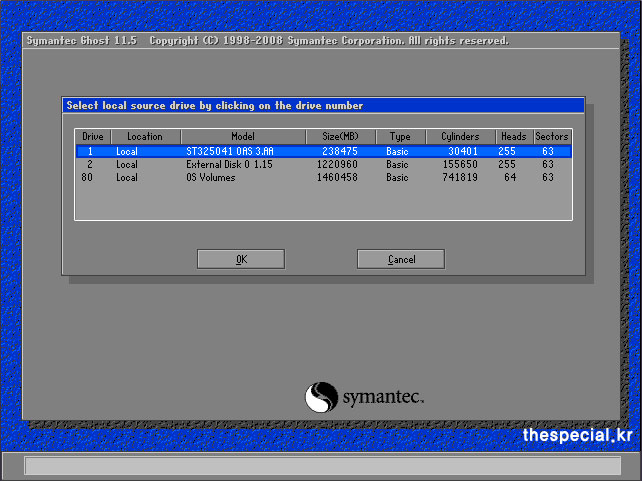Click heads value 255 in External Disk row
This screenshot has width=642, height=481.
pos(507,164)
